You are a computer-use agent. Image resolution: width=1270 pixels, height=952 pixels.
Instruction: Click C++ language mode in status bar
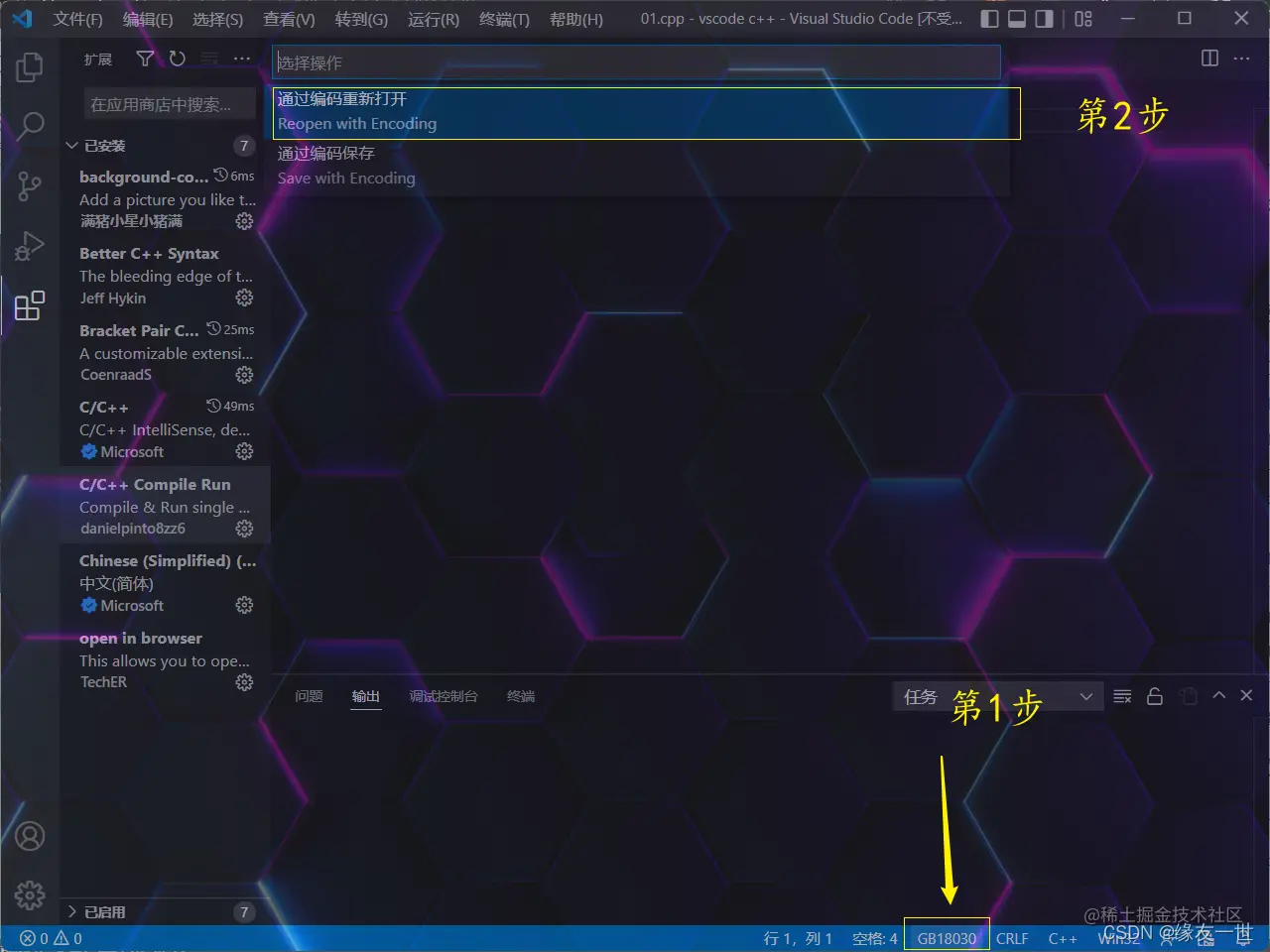[x=1063, y=938]
